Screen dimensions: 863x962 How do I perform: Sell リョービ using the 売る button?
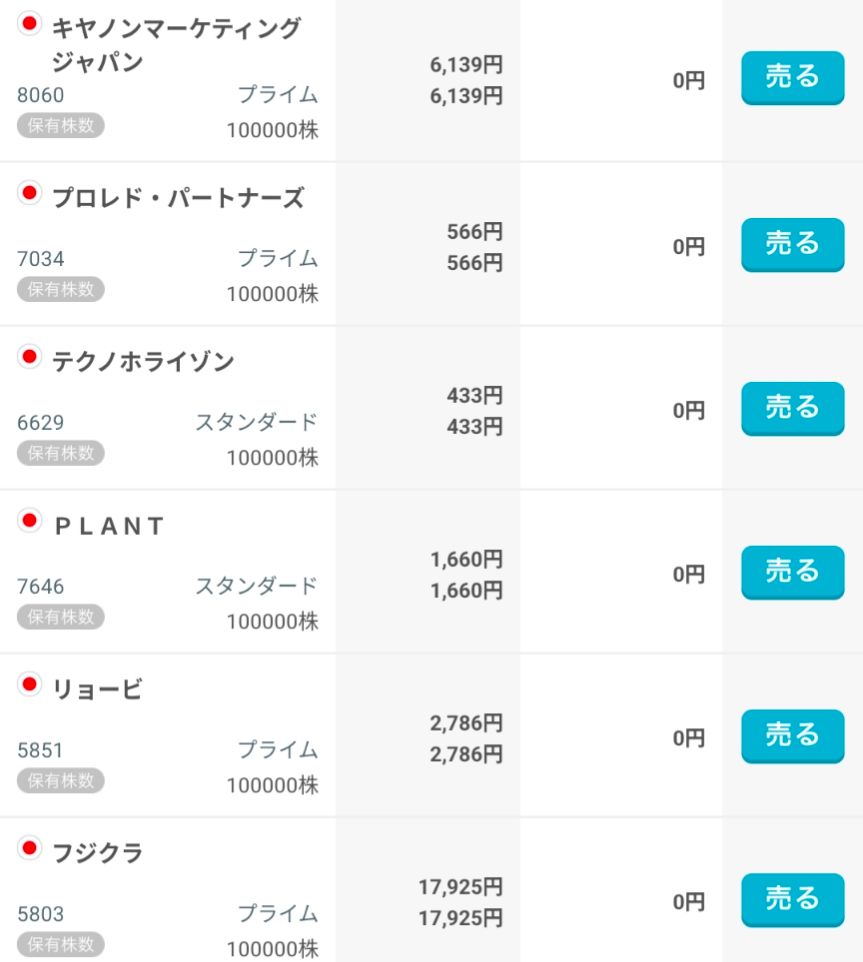pyautogui.click(x=792, y=736)
